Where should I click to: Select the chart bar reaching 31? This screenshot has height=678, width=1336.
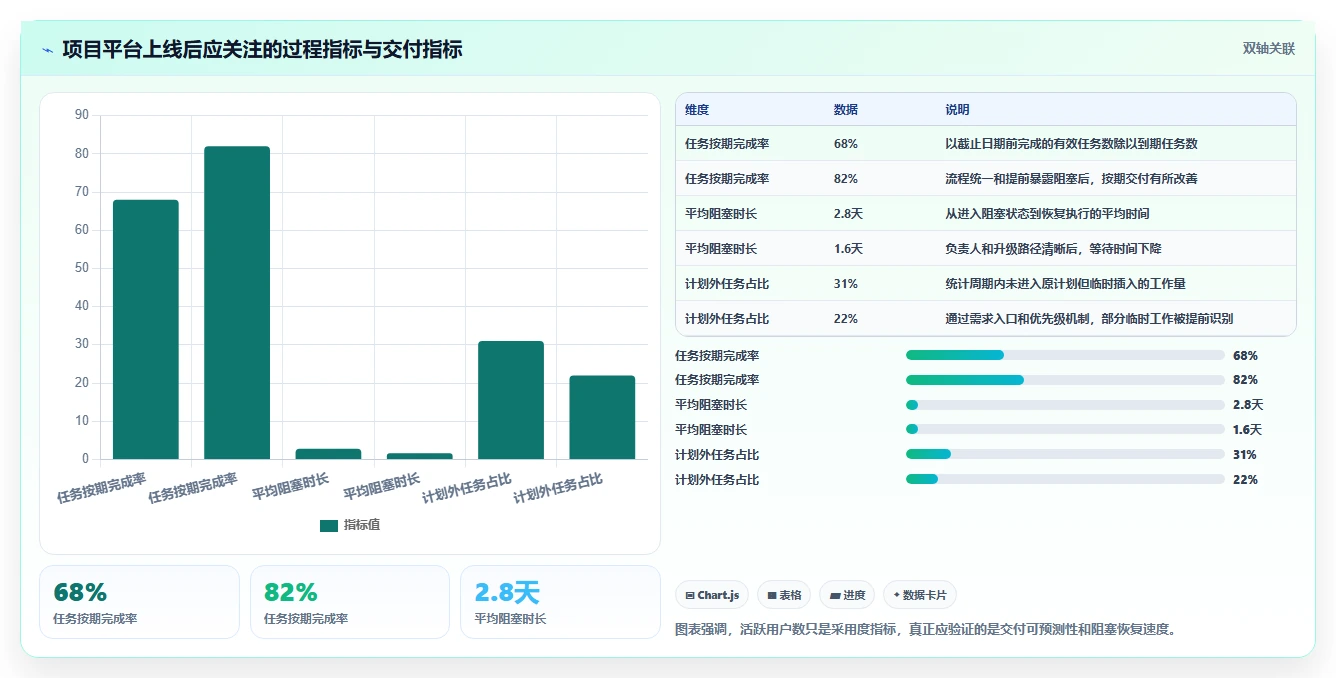pyautogui.click(x=511, y=400)
